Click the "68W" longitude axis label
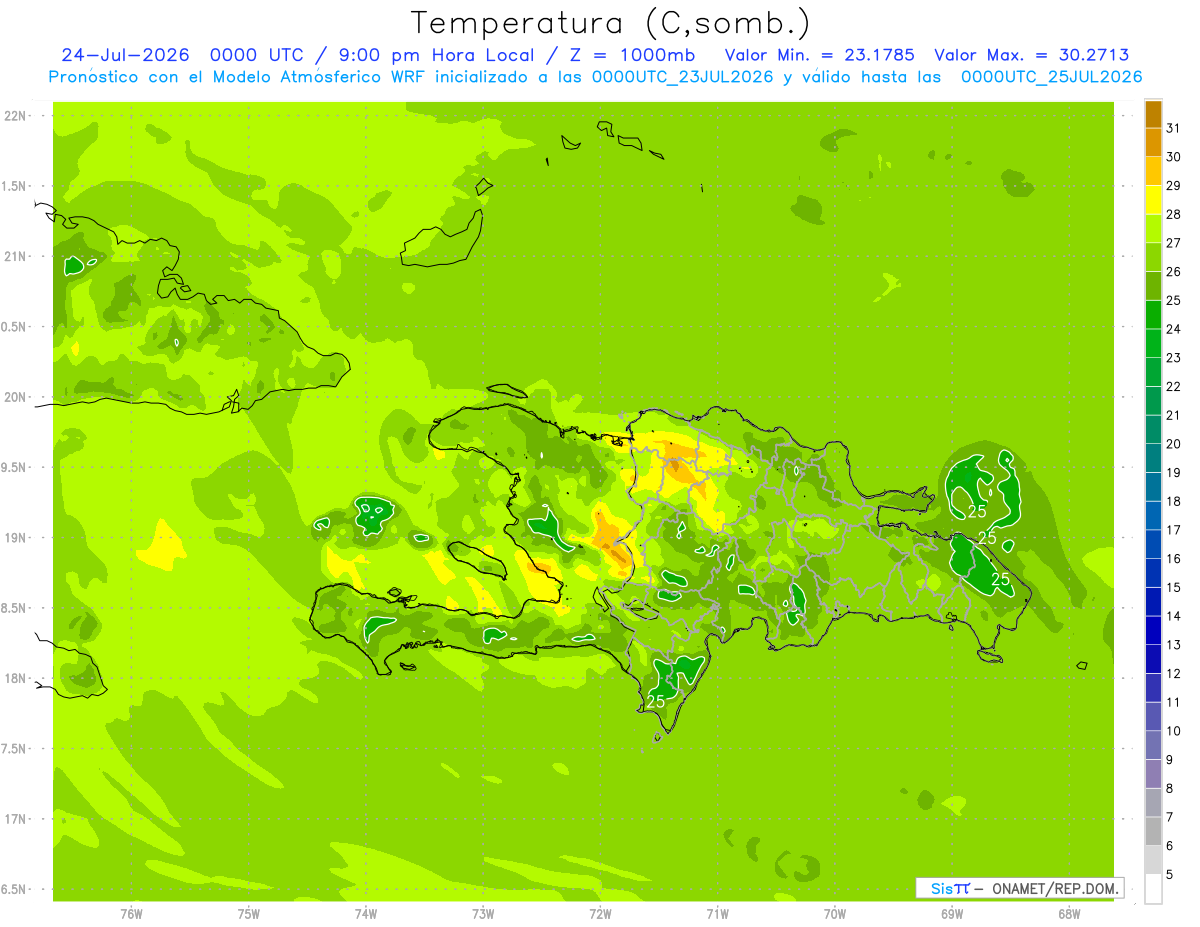Image resolution: width=1200 pixels, height=927 pixels. click(1068, 913)
